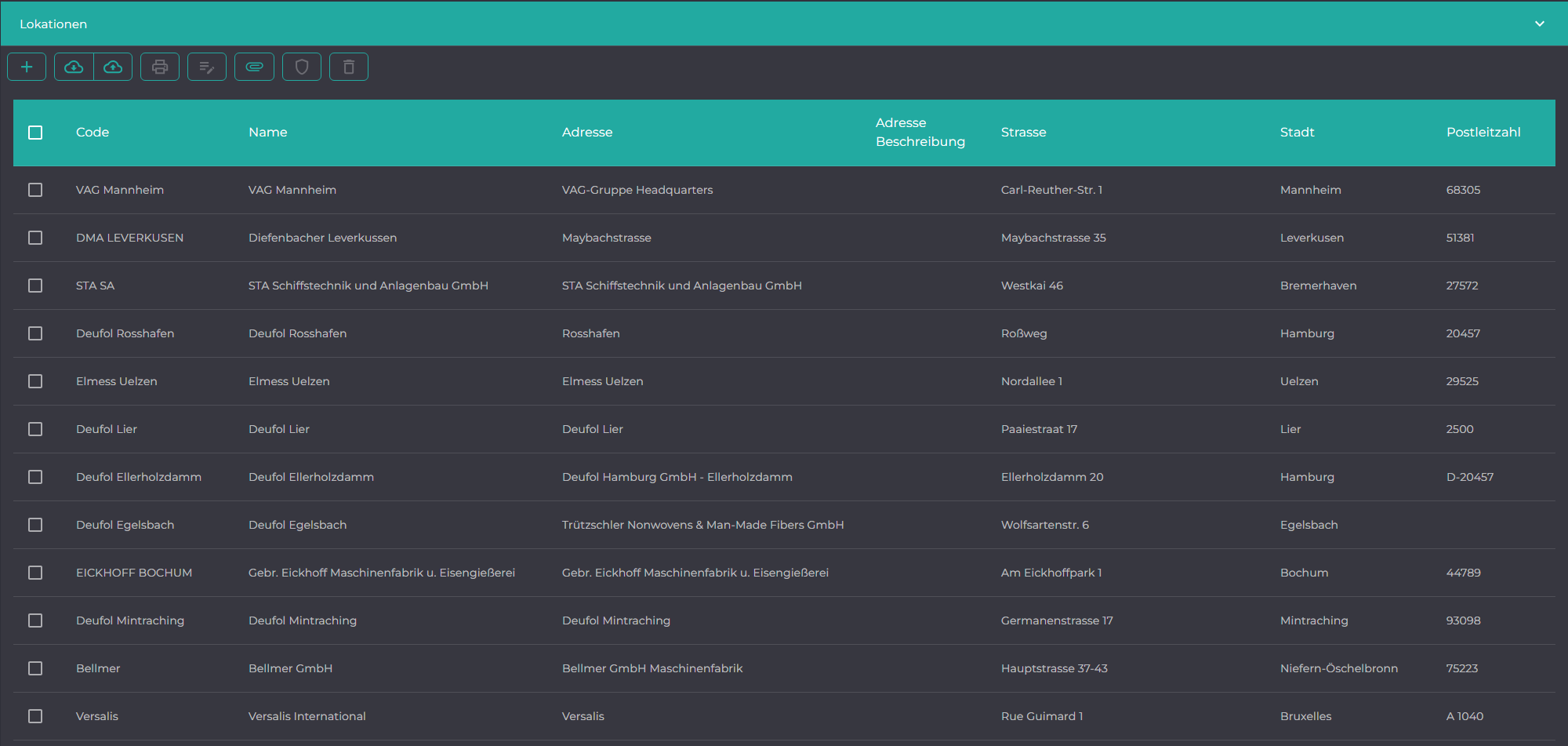Screen dimensions: 1568x746
Task: Click the trash delete icon
Action: point(349,67)
